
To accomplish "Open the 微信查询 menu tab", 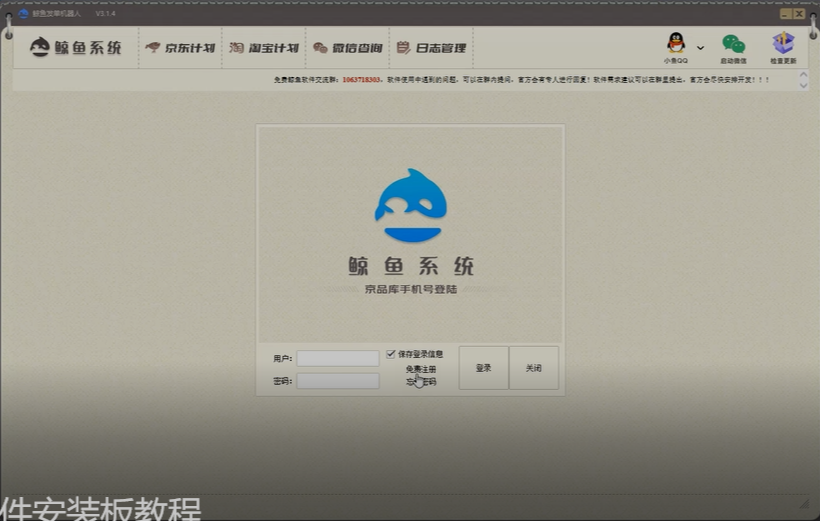I will click(x=348, y=48).
